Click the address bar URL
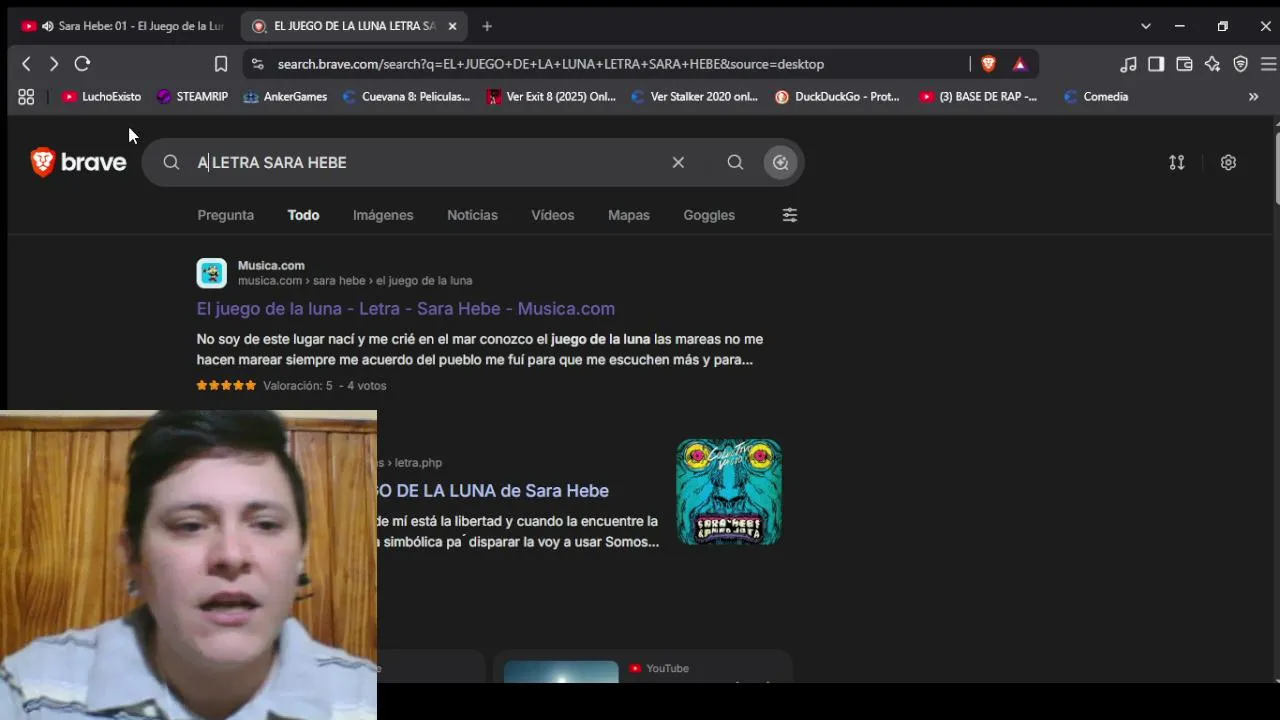1280x720 pixels. (551, 64)
